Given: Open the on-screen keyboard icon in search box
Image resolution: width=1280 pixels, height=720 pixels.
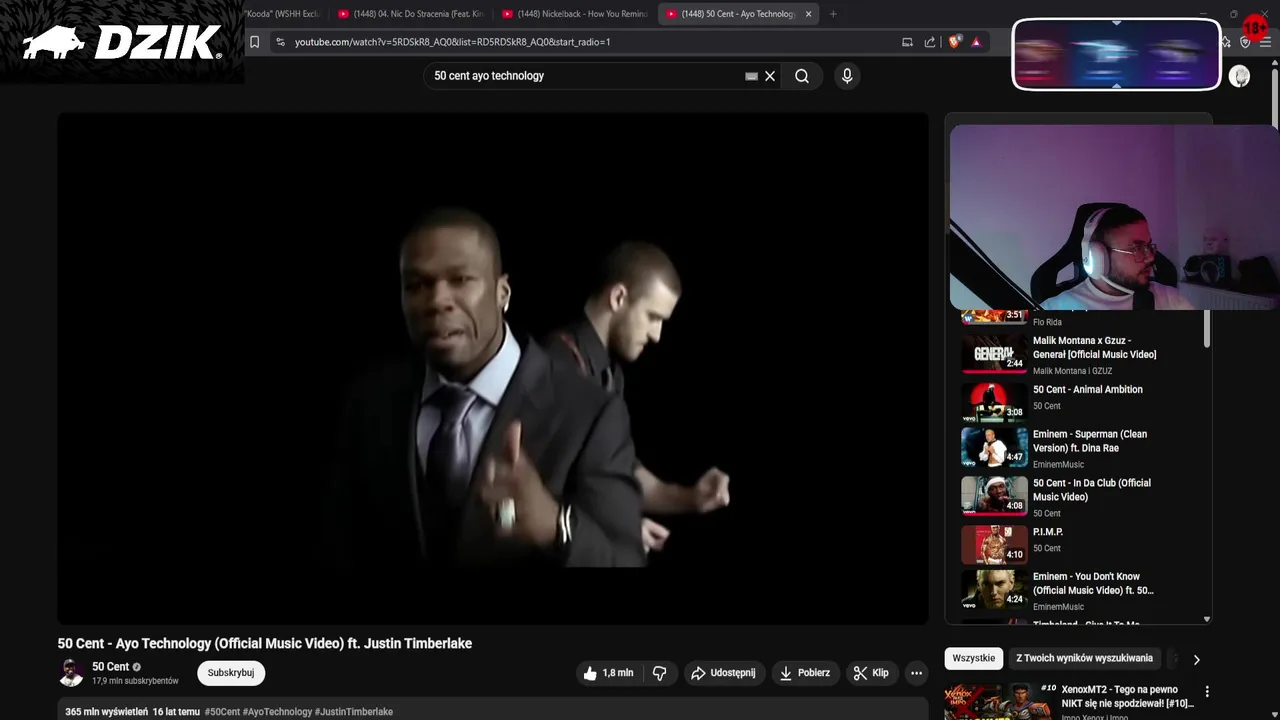Looking at the screenshot, I should pyautogui.click(x=752, y=76).
